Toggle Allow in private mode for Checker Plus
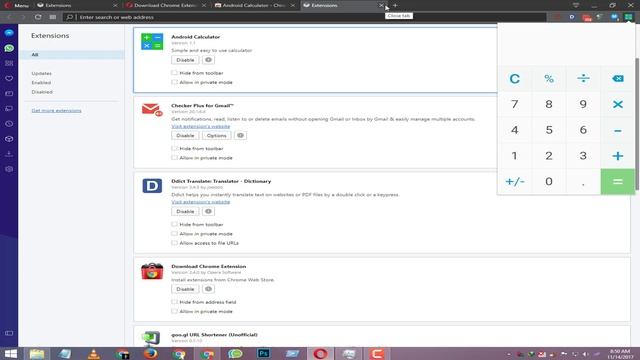Screen dimensions: 640x360 click(x=174, y=158)
